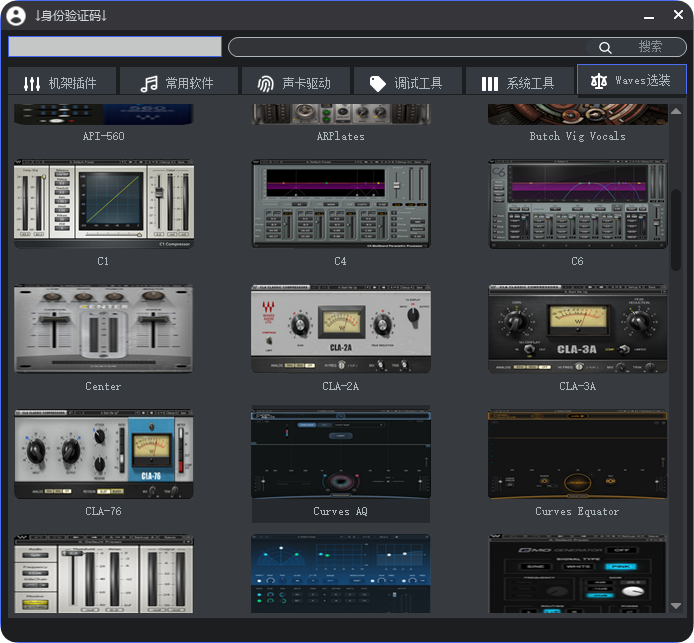Image resolution: width=694 pixels, height=643 pixels.
Task: Click the API-560 label text
Action: click(104, 136)
